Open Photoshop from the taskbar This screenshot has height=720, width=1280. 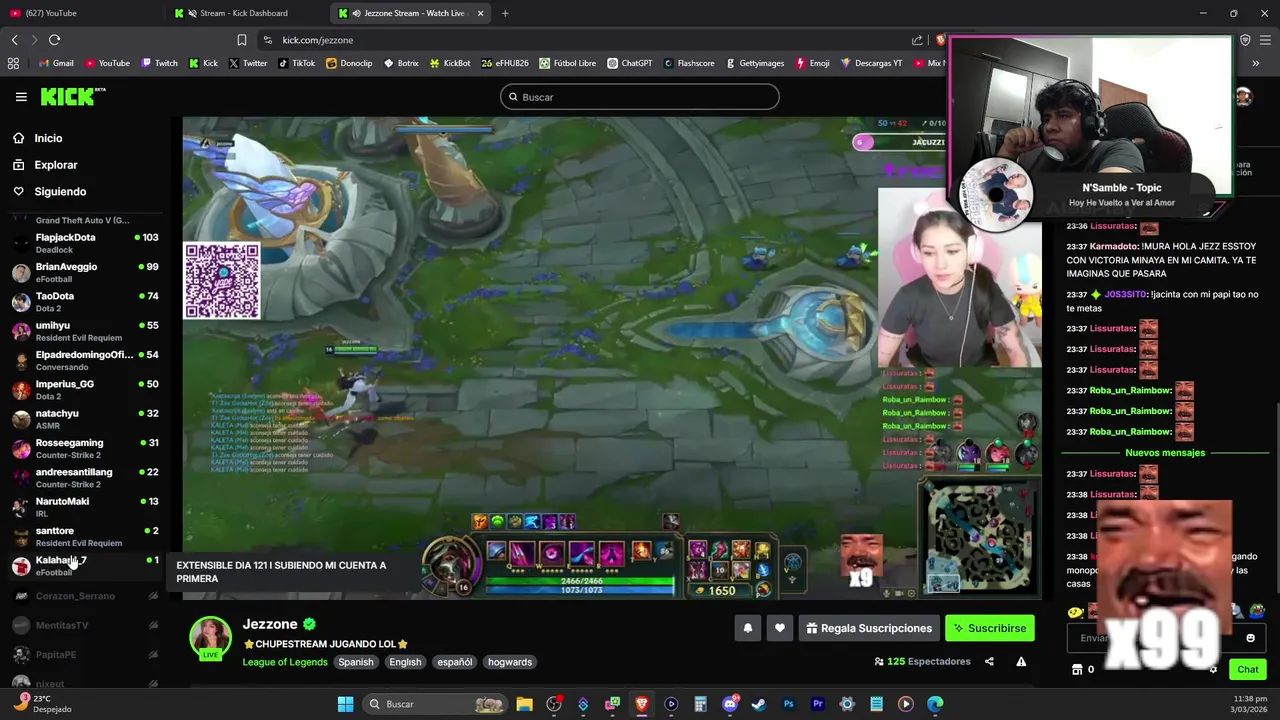(788, 704)
